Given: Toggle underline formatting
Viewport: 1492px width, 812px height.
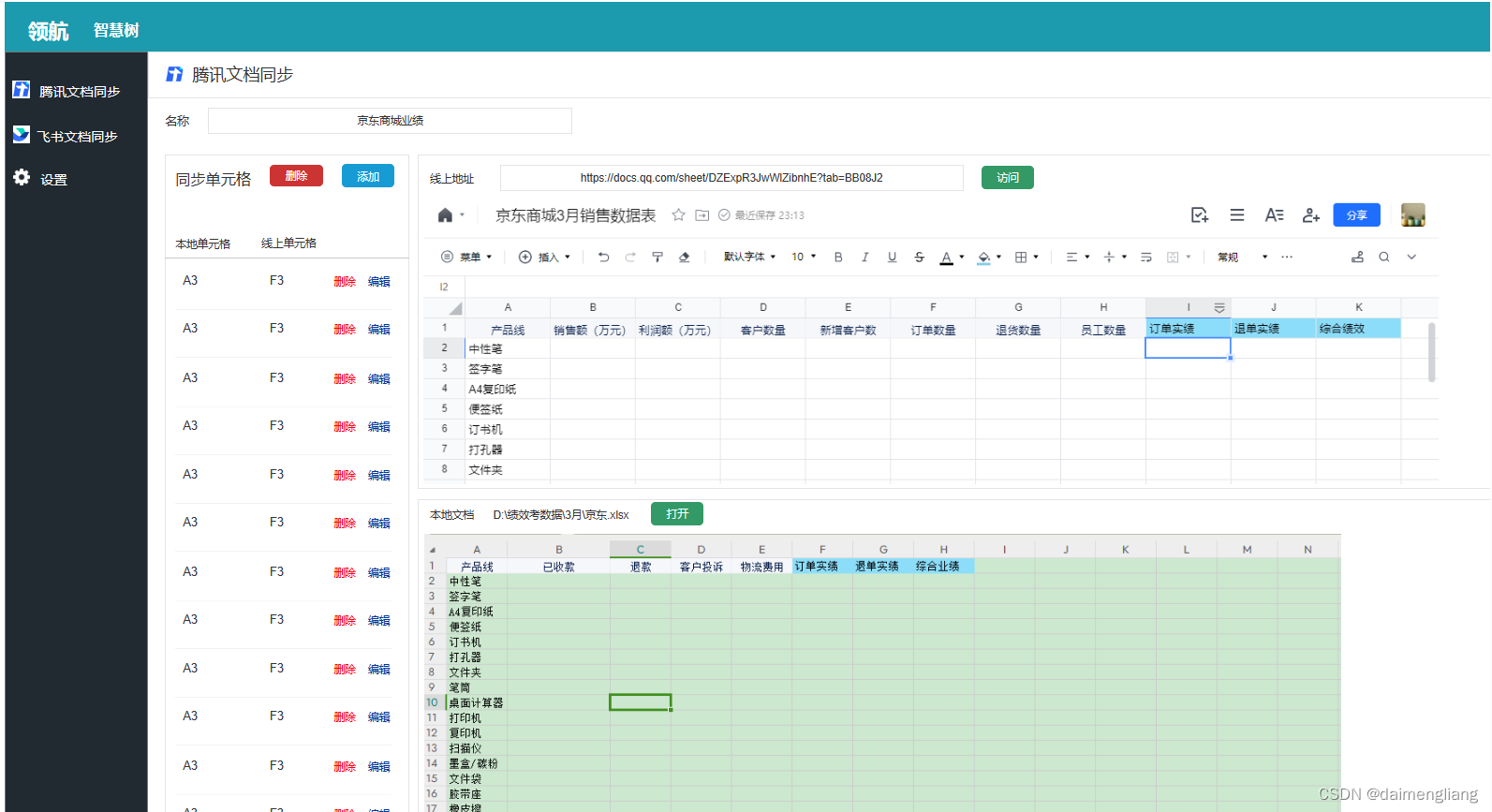Looking at the screenshot, I should pyautogui.click(x=892, y=257).
